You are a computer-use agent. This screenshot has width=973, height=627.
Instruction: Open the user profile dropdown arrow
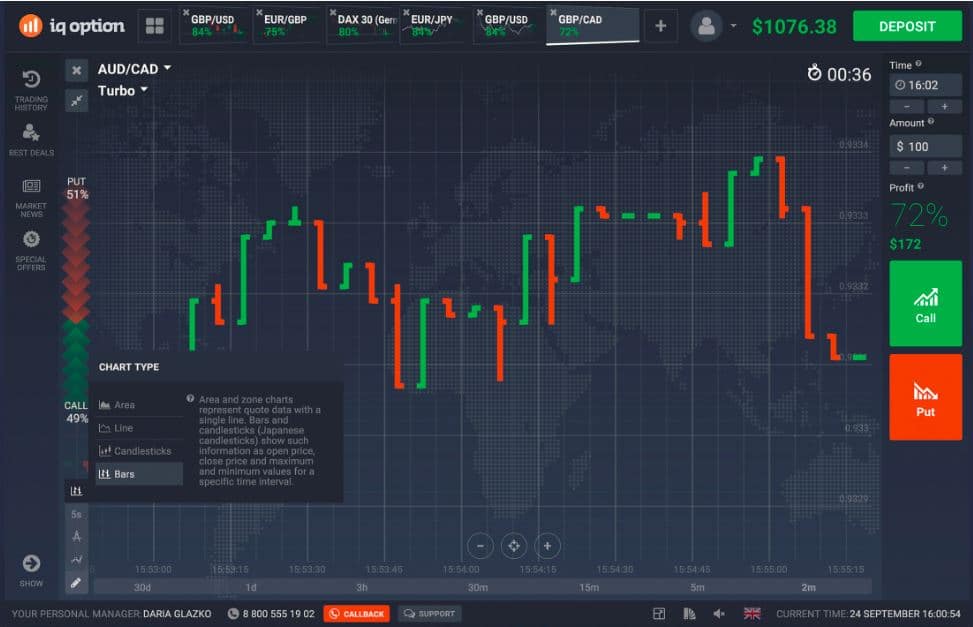(734, 27)
